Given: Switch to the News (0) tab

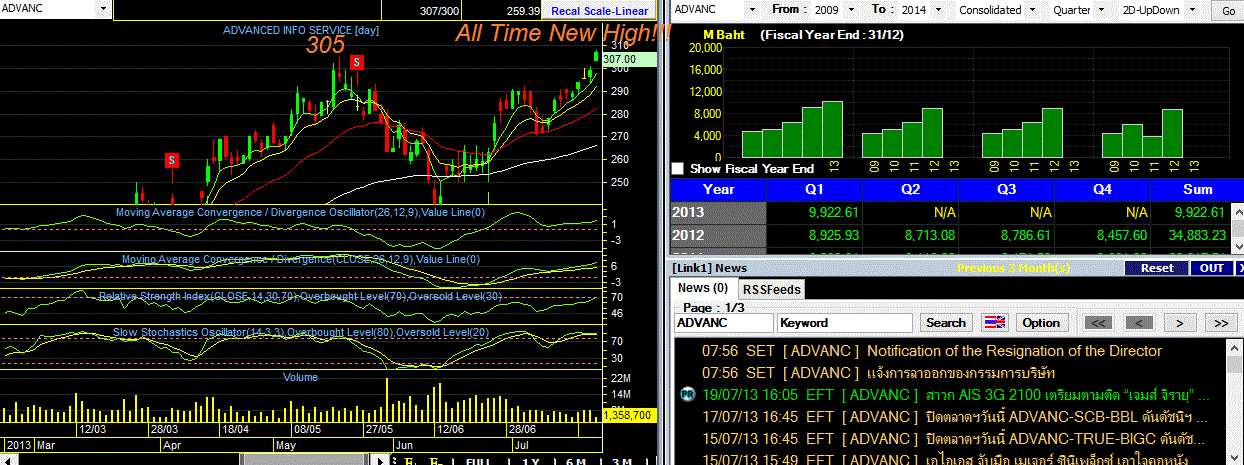Looking at the screenshot, I should coord(702,288).
